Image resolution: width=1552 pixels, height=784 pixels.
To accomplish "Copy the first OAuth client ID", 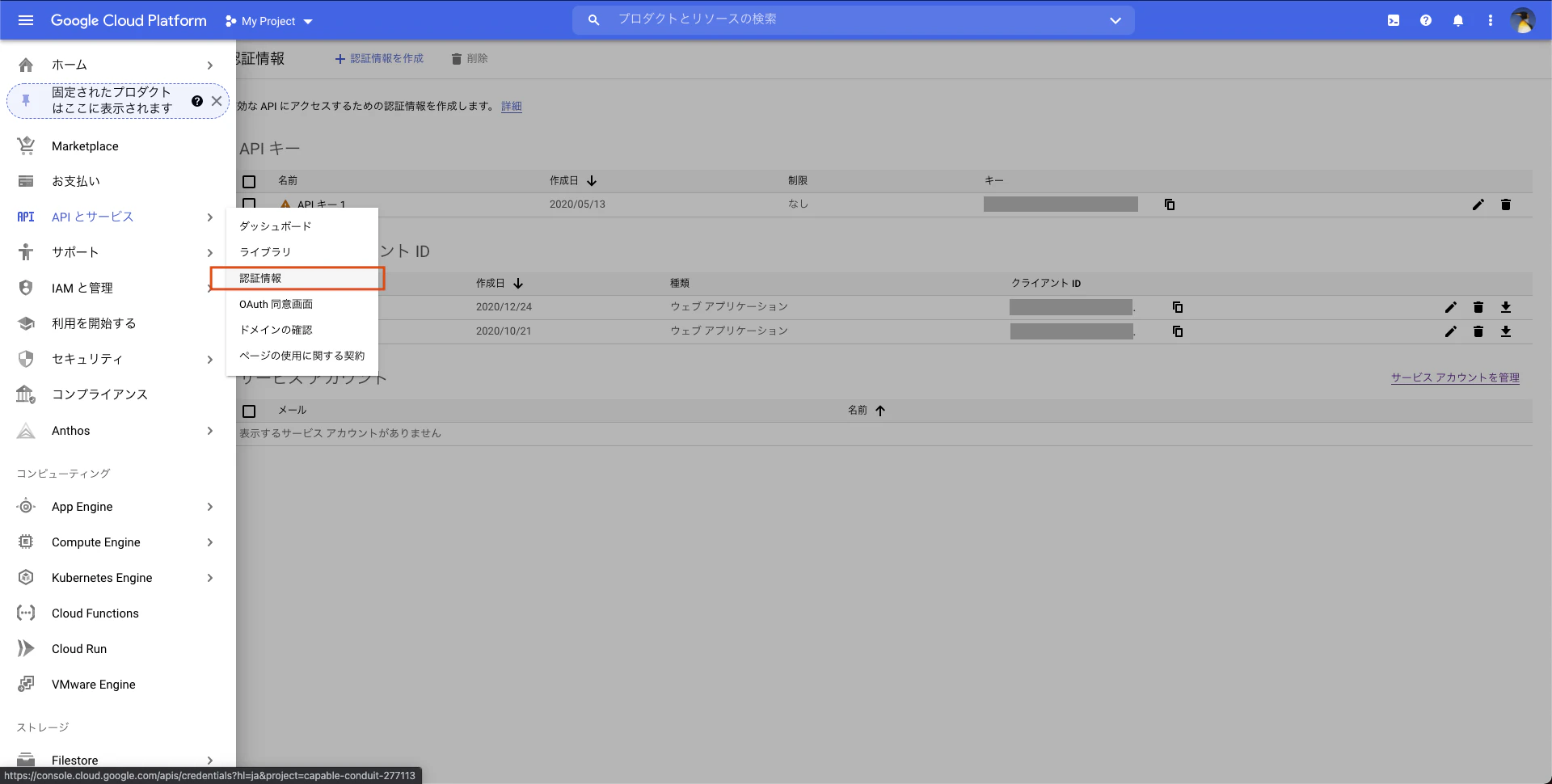I will click(x=1178, y=307).
